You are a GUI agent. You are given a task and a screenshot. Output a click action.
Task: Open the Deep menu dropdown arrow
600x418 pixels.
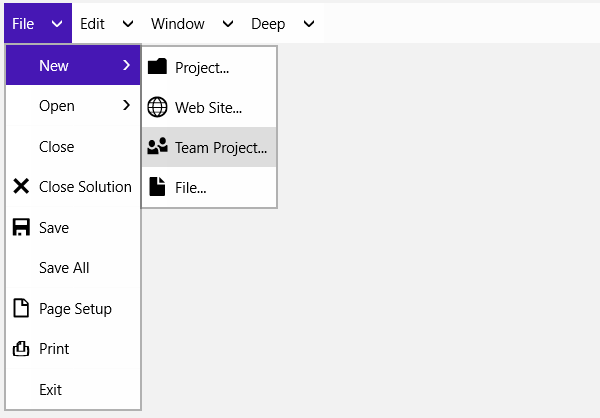308,23
